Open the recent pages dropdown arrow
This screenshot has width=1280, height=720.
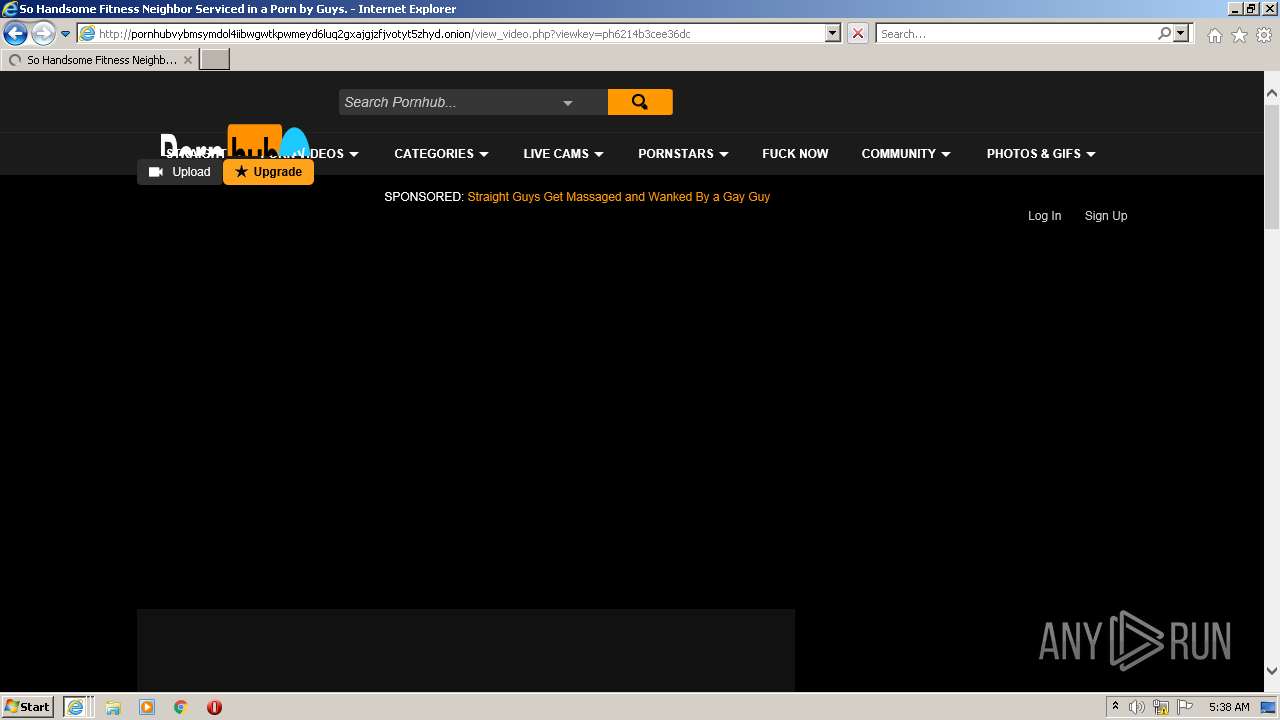pos(65,34)
